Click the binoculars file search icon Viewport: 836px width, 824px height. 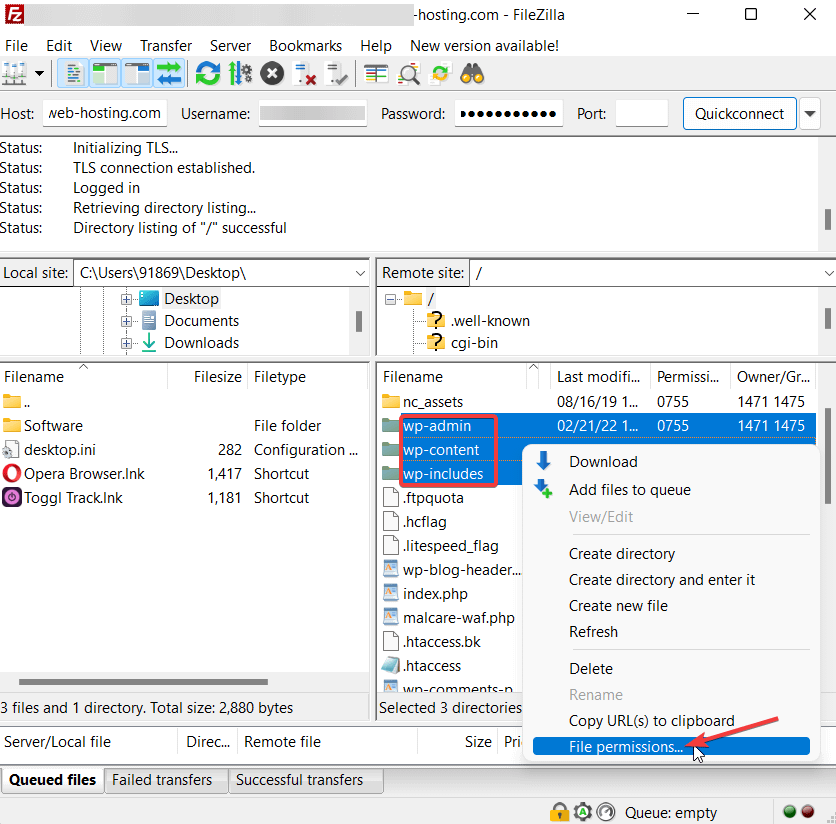click(x=472, y=73)
